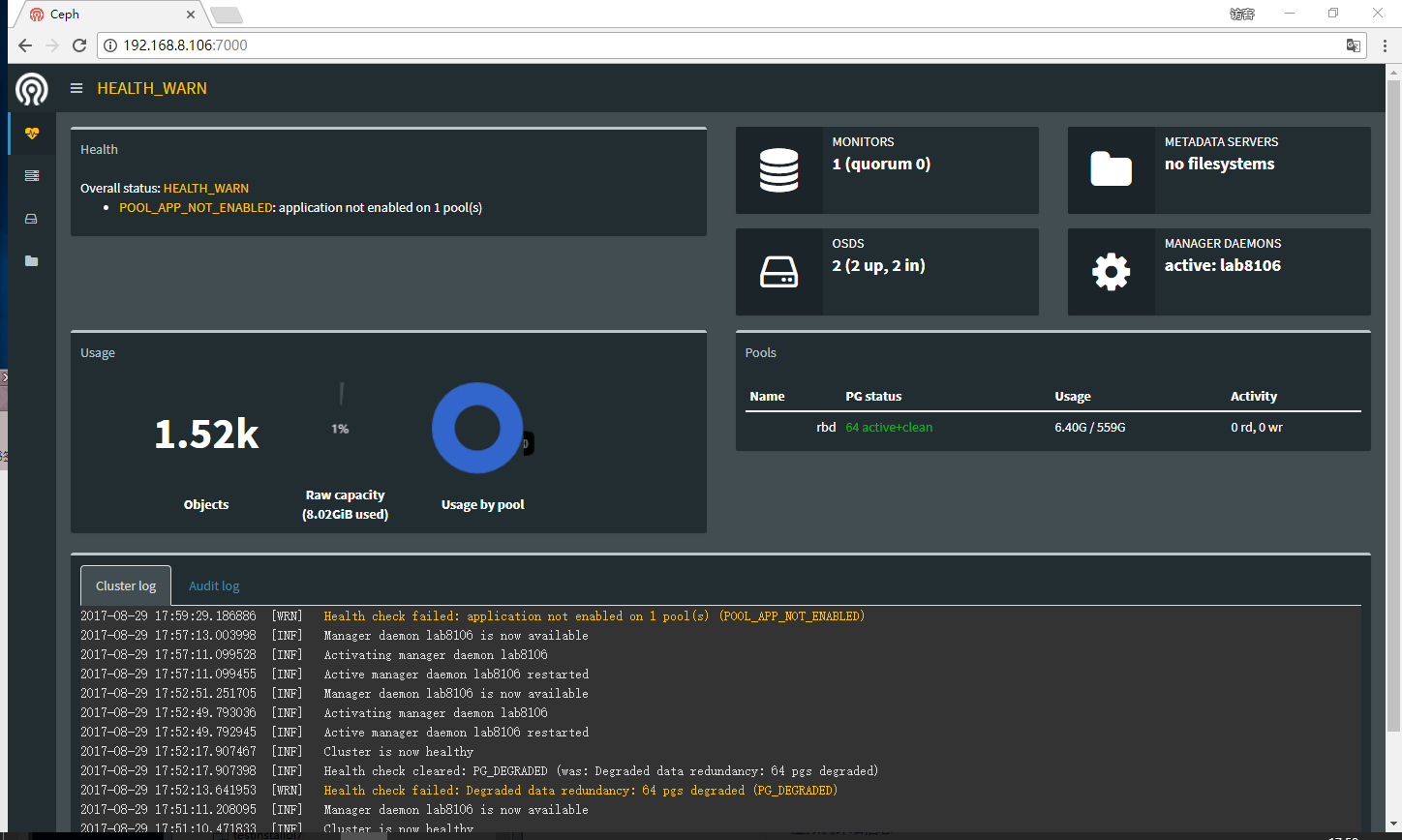Reload the page with refresh icon

(x=80, y=45)
